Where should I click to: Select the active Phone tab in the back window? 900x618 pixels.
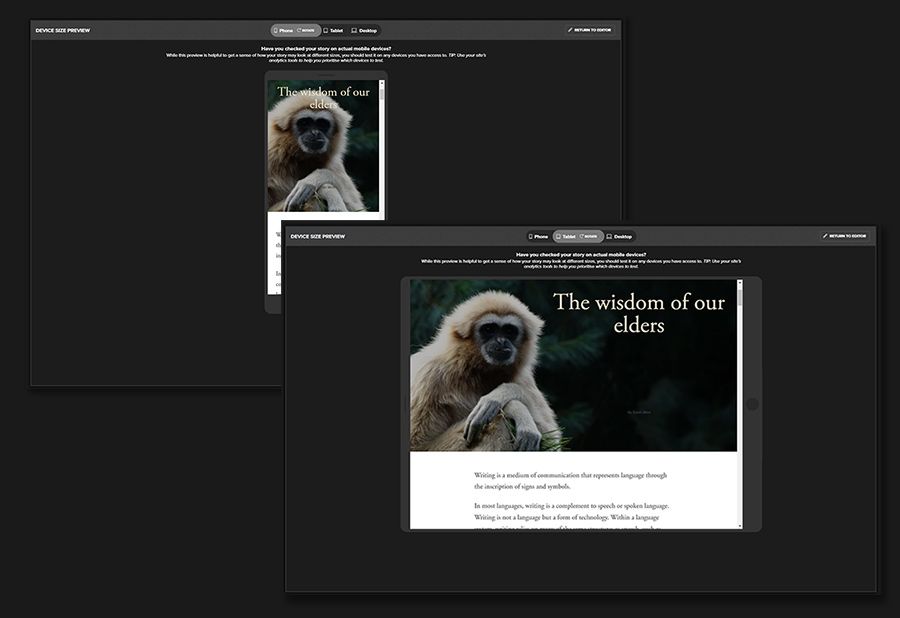(282, 31)
